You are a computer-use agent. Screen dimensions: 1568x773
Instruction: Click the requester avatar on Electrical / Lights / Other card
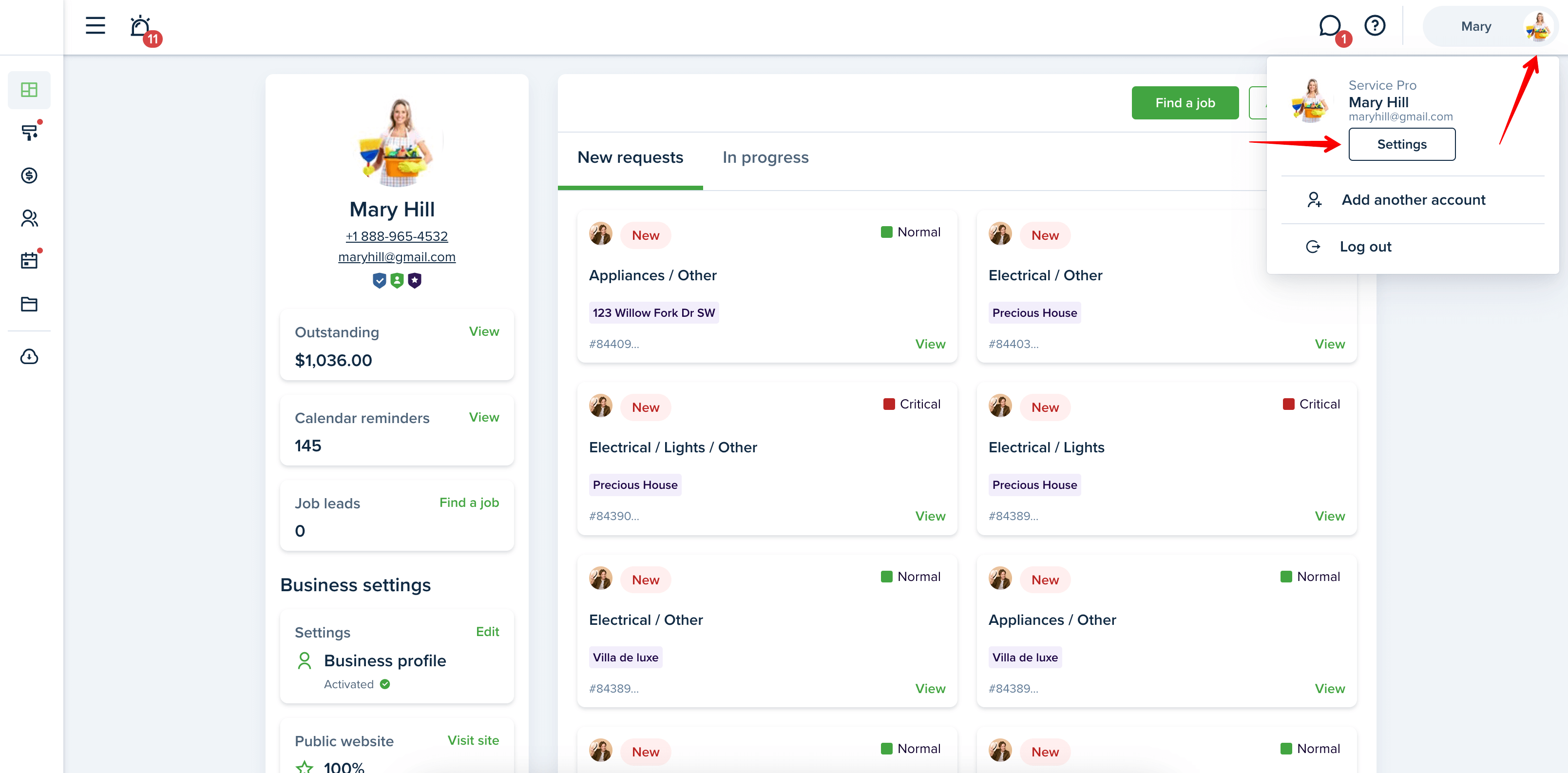point(601,406)
